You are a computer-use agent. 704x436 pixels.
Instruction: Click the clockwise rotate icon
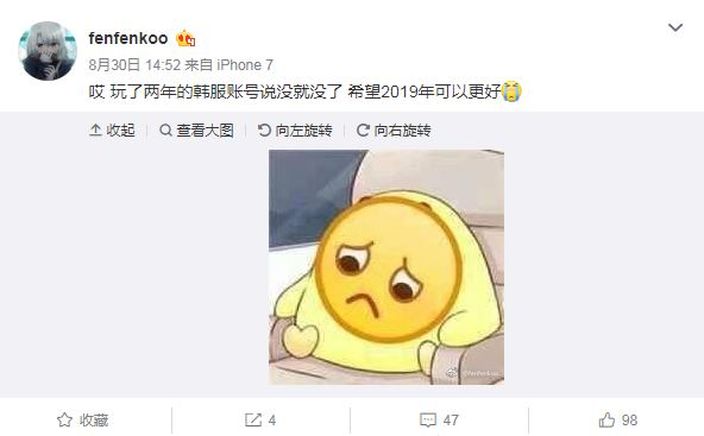coord(363,130)
